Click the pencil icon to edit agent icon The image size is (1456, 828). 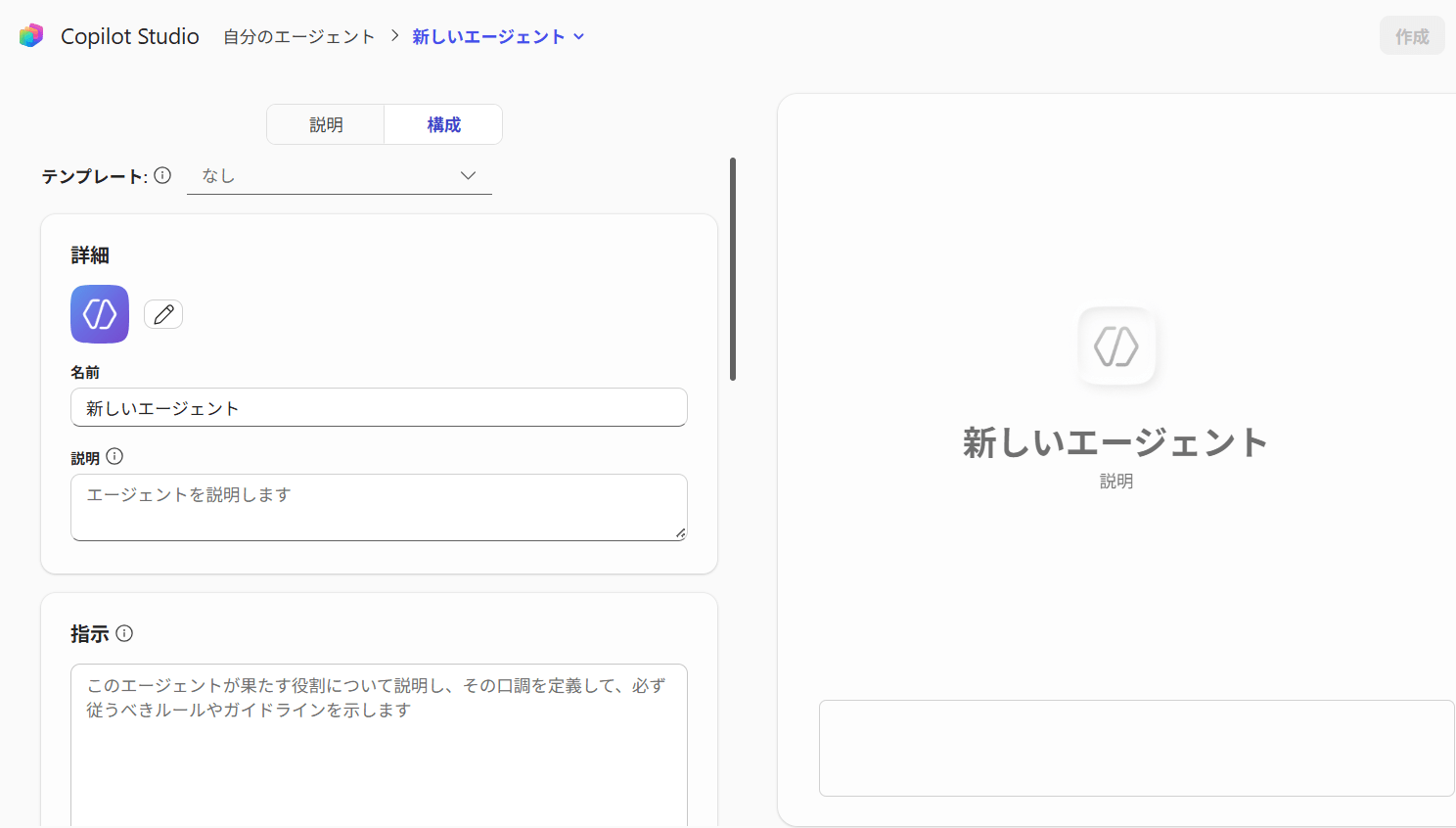click(x=163, y=314)
